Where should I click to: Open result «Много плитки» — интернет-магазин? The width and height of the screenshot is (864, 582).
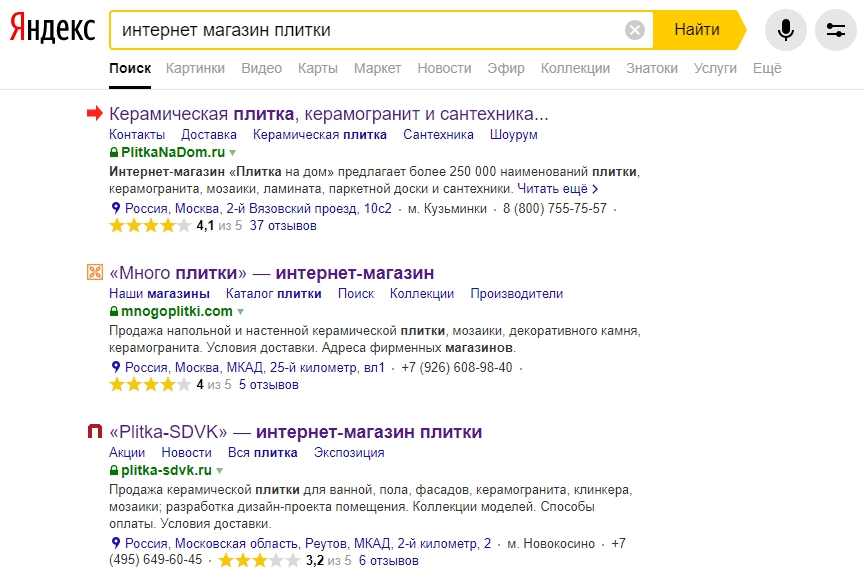coord(271,273)
